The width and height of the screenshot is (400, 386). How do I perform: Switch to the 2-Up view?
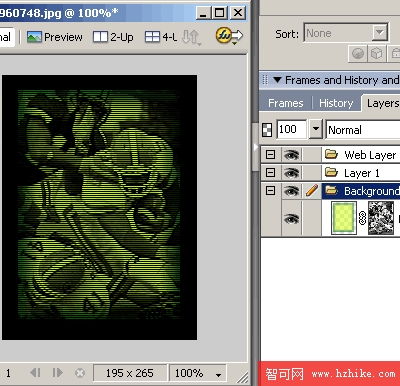113,37
